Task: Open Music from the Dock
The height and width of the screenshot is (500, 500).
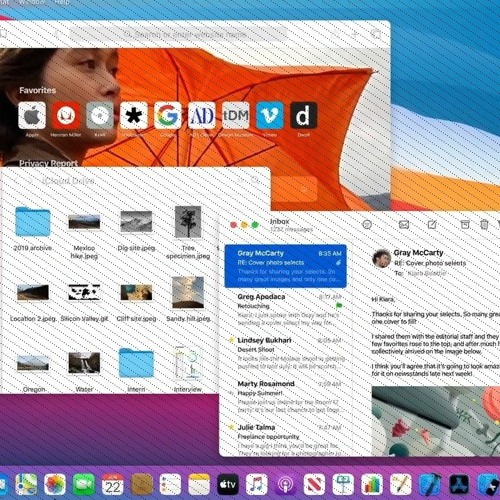Action: [256, 484]
